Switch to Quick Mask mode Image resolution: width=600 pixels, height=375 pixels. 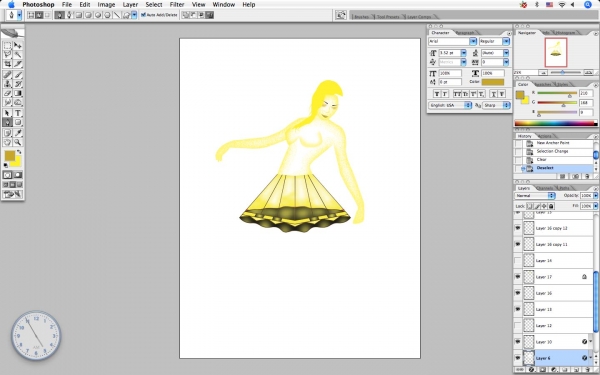coord(18,175)
